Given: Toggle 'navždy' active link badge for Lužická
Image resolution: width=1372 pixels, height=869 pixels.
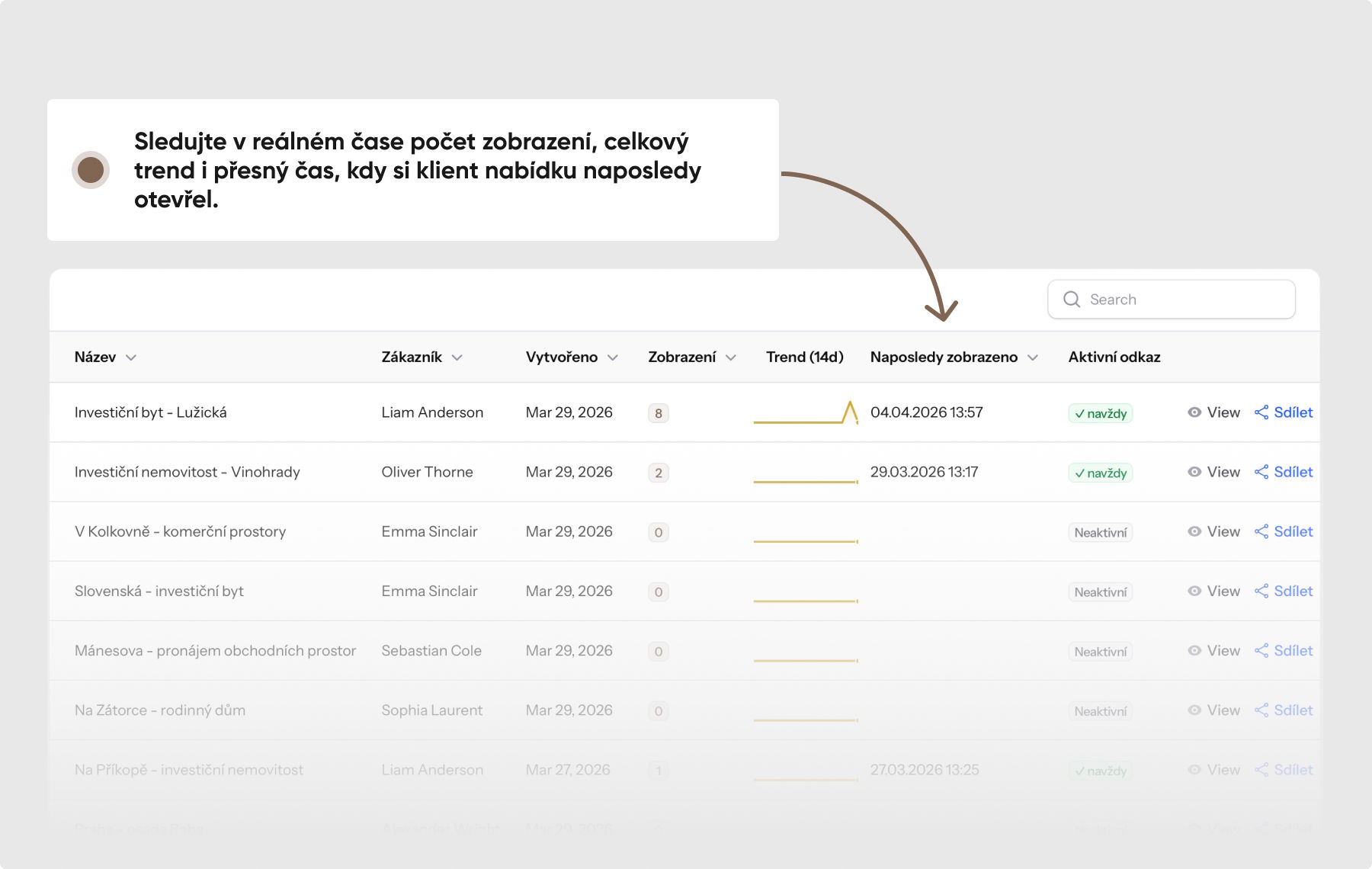Looking at the screenshot, I should (1100, 413).
